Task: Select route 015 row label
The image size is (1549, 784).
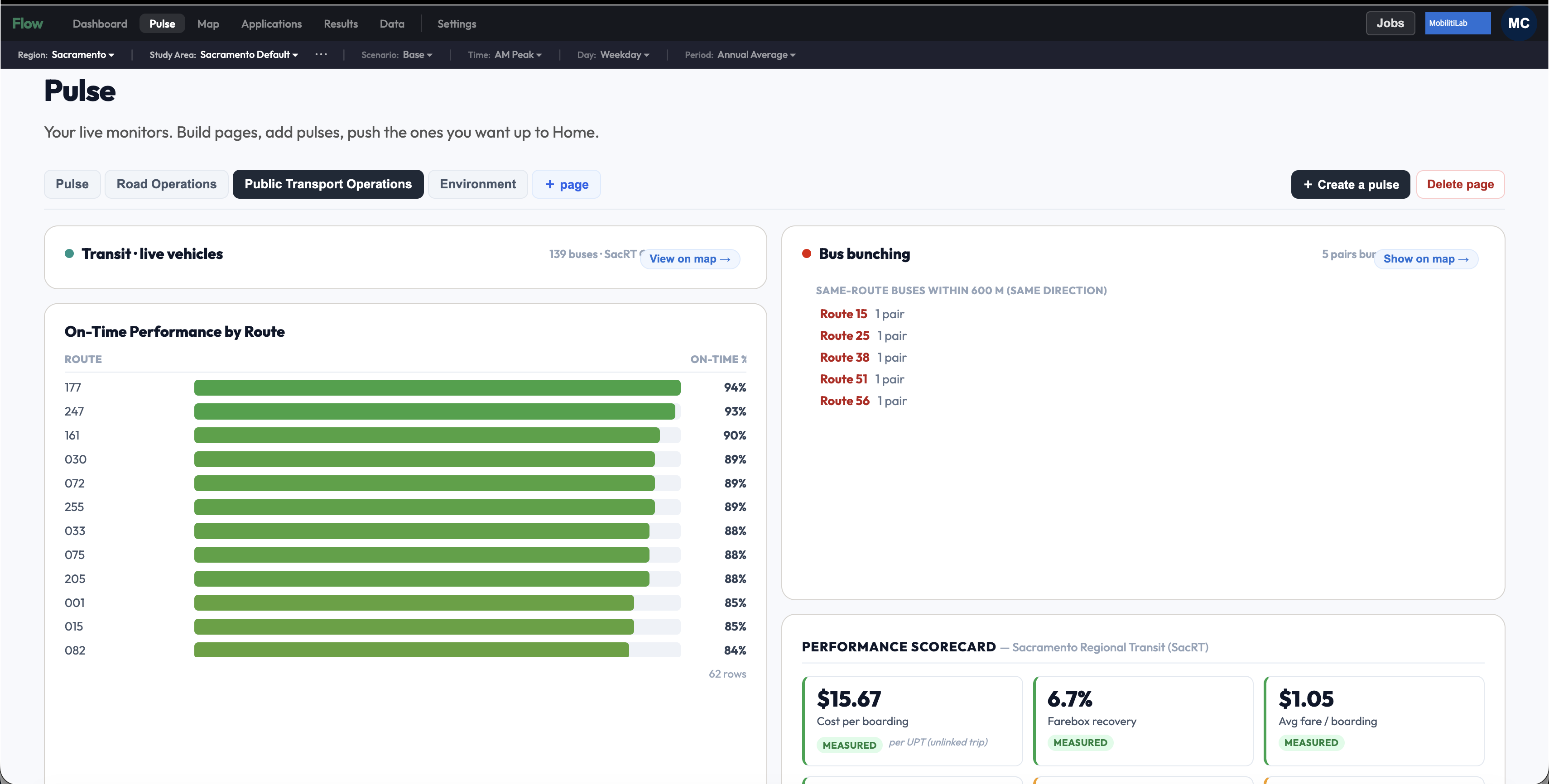Action: tap(74, 626)
